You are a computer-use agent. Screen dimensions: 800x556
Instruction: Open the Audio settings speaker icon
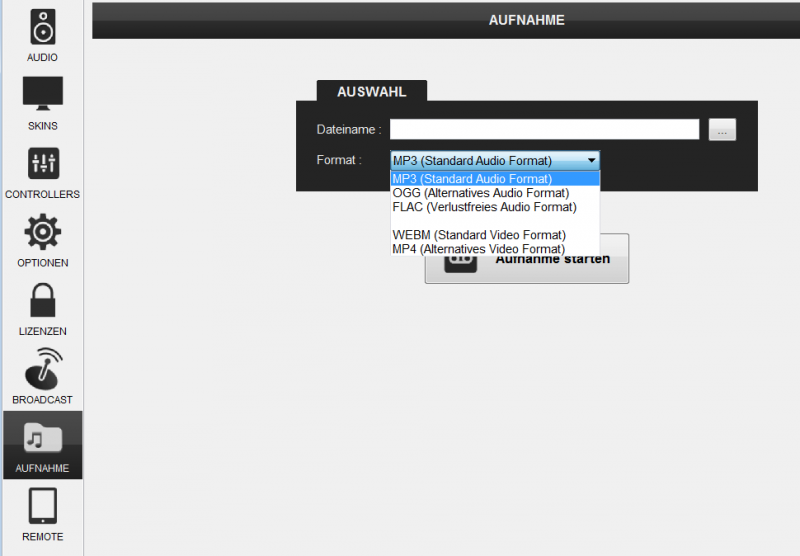point(43,27)
